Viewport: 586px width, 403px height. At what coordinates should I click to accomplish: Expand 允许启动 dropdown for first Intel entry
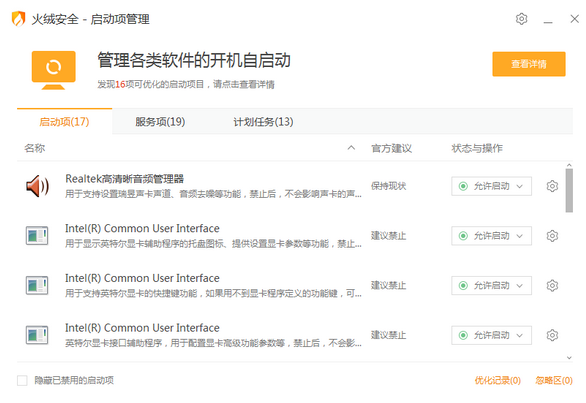(x=491, y=236)
